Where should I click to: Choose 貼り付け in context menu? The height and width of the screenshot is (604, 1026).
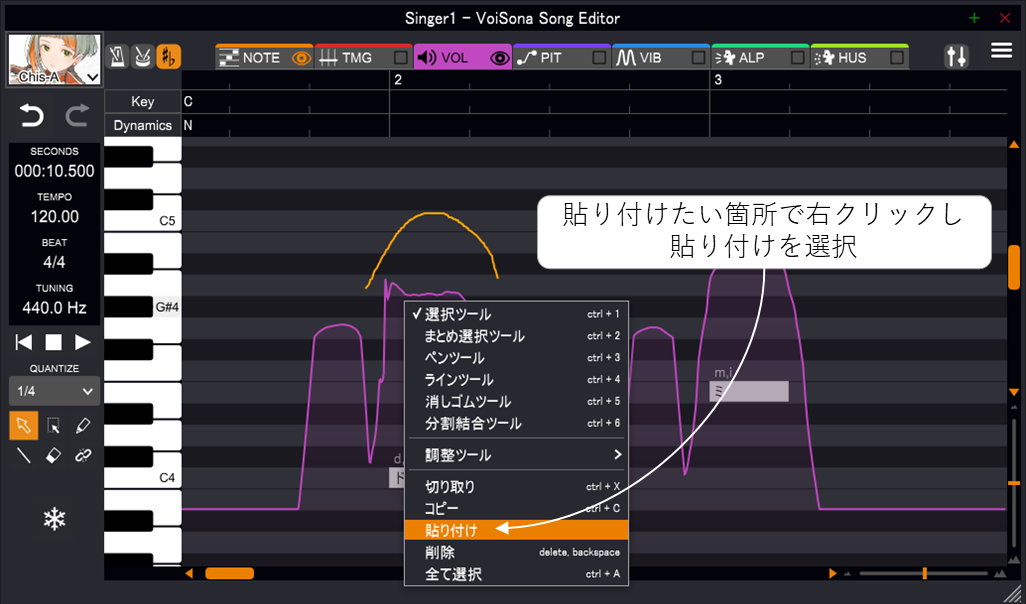[x=516, y=530]
